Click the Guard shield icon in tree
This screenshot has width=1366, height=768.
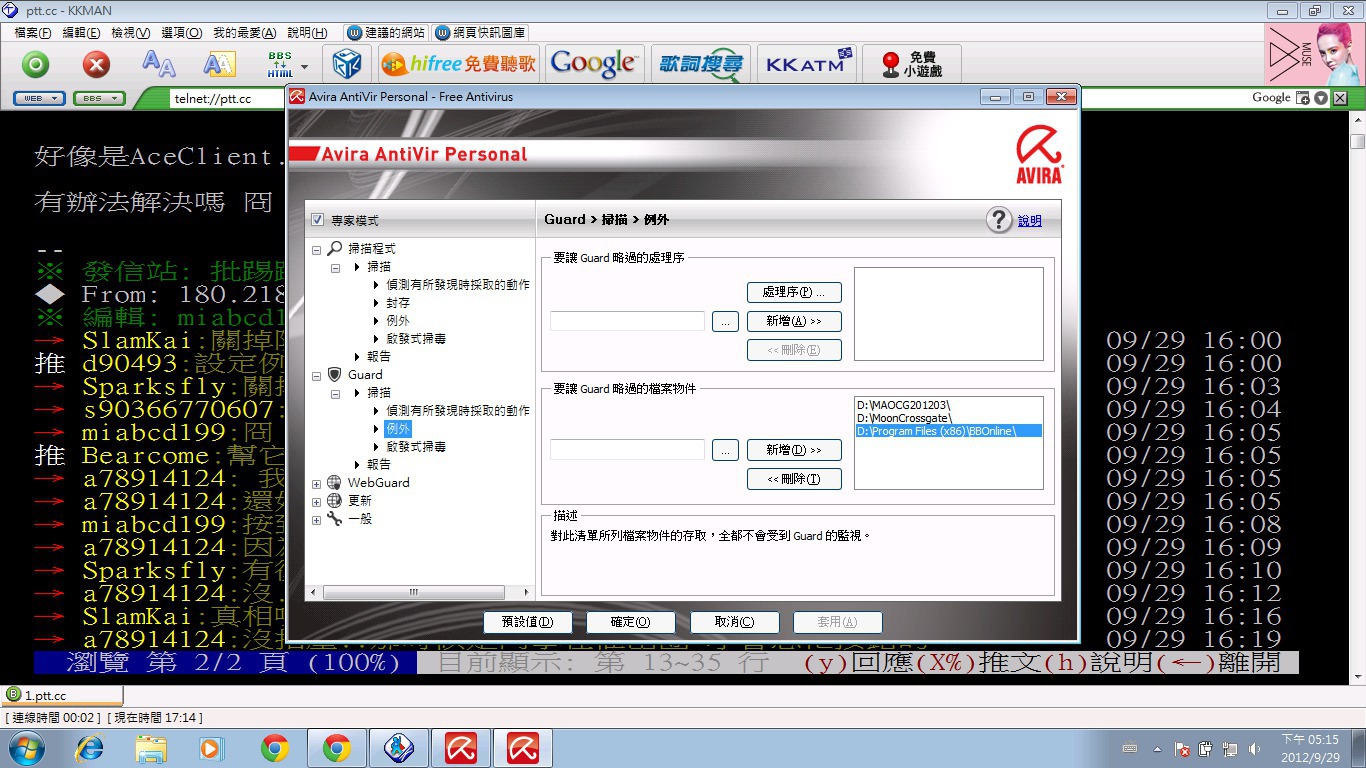(x=335, y=375)
